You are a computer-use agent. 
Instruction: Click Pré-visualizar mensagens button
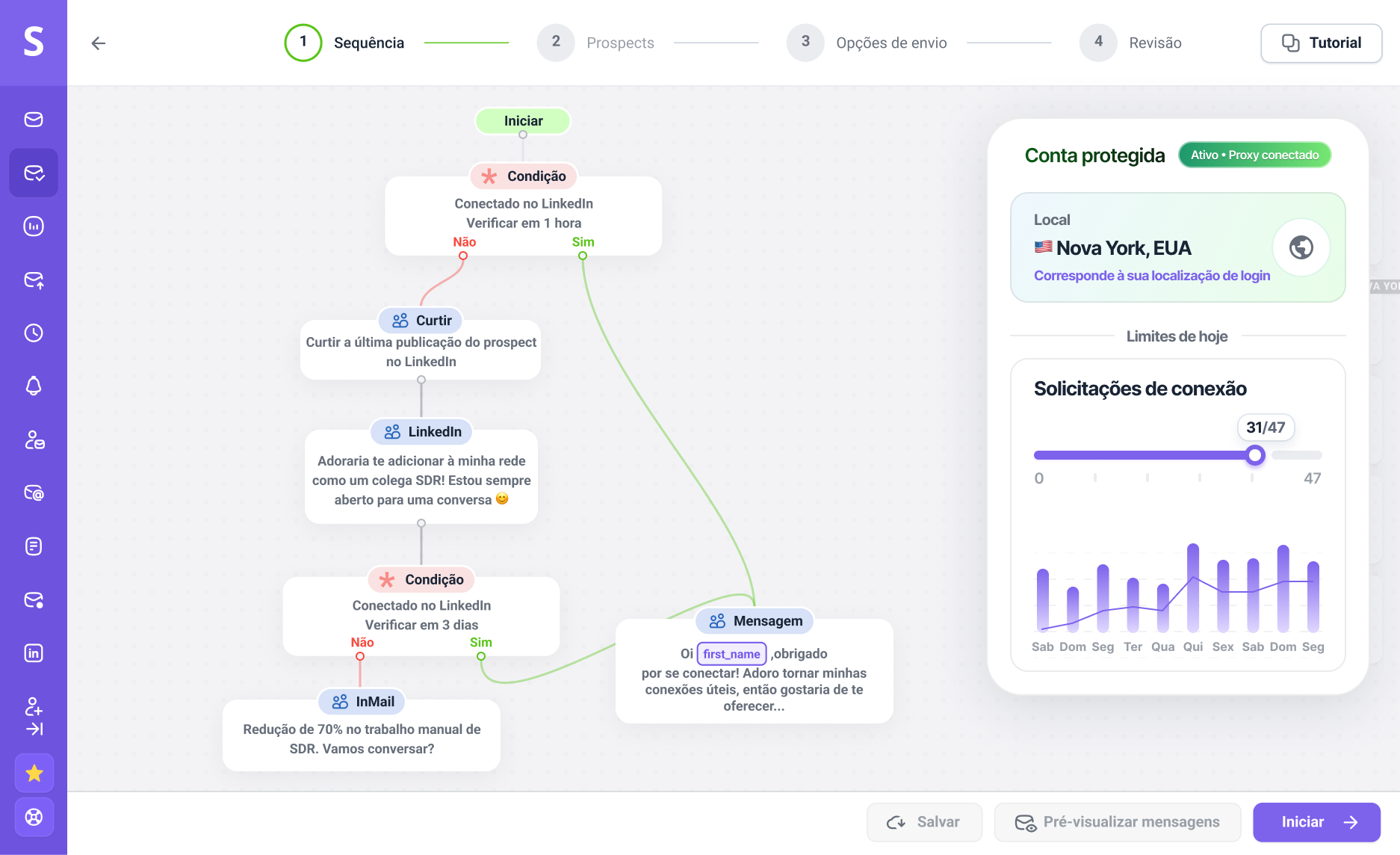tap(1117, 822)
